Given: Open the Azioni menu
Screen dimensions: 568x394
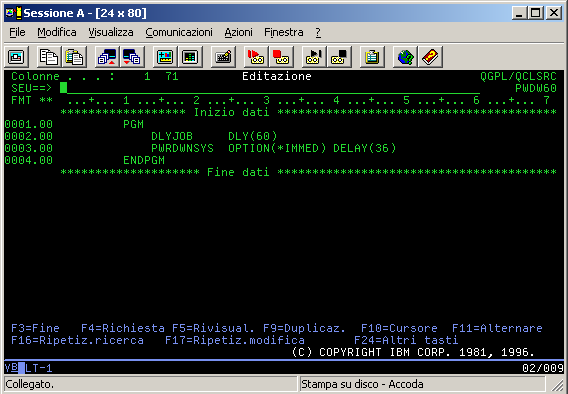Looking at the screenshot, I should click(238, 32).
